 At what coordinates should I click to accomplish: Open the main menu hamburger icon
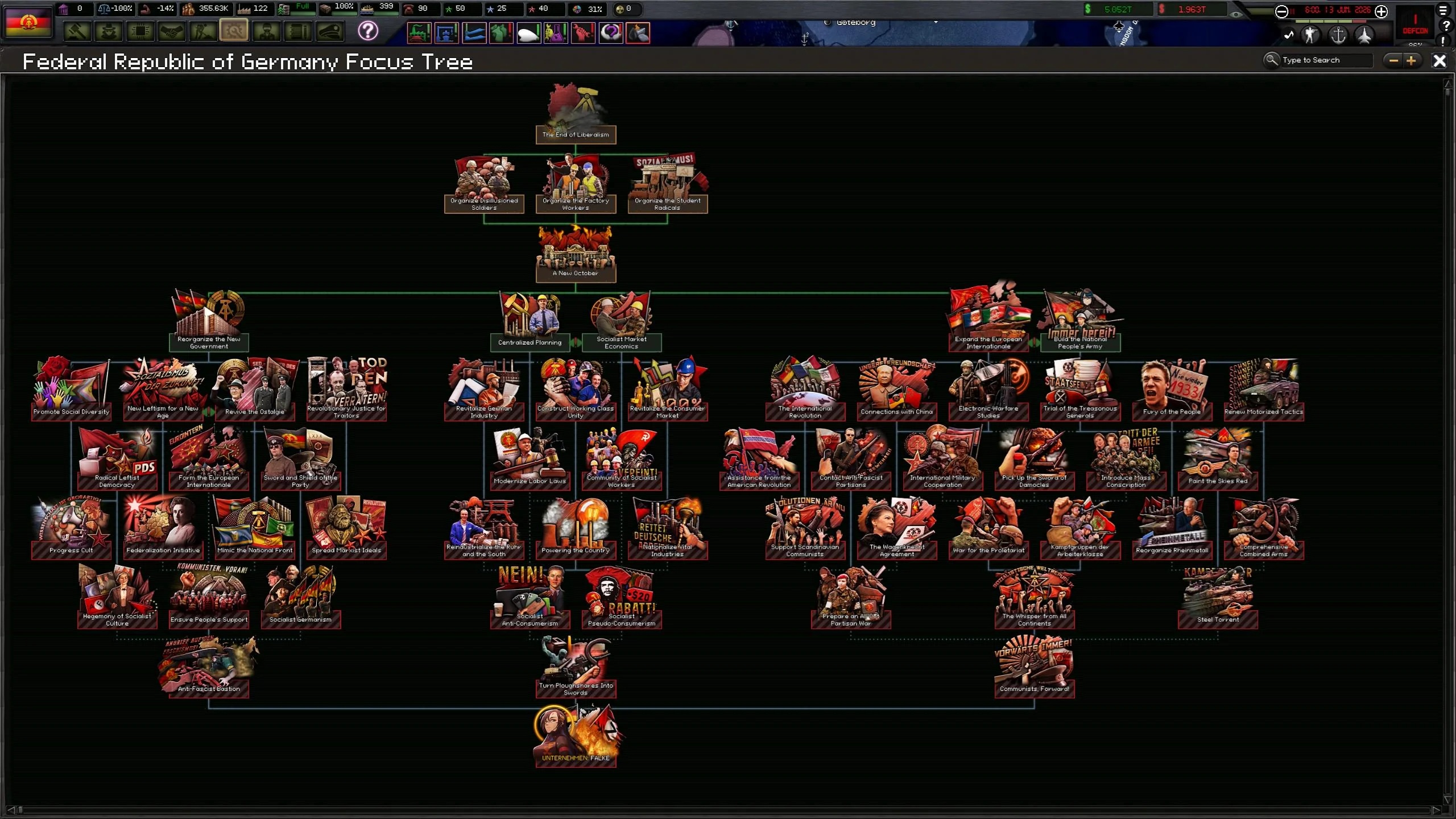tap(1443, 10)
